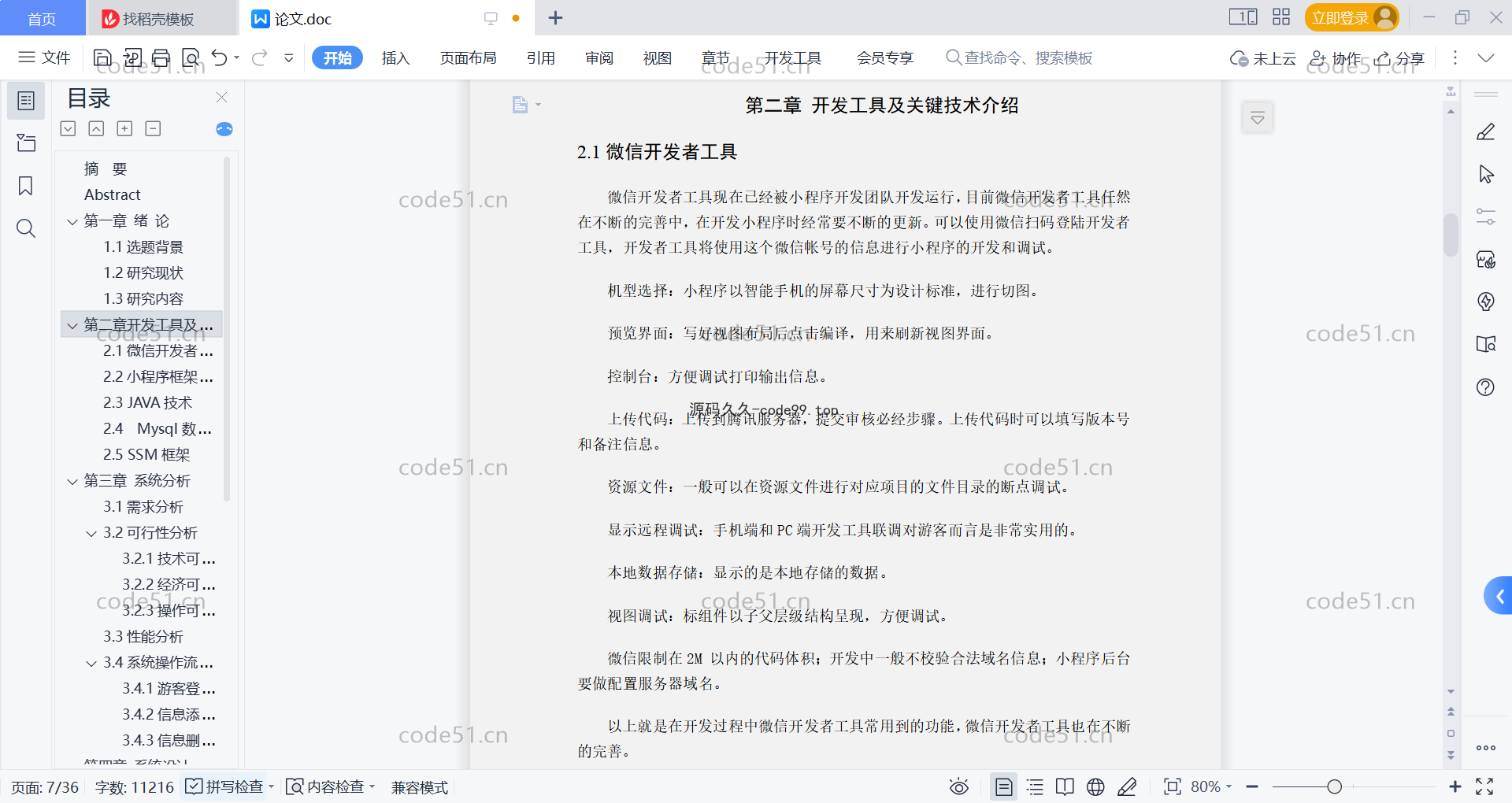Switch to reading view book icon
The height and width of the screenshot is (803, 1512).
[x=1065, y=786]
